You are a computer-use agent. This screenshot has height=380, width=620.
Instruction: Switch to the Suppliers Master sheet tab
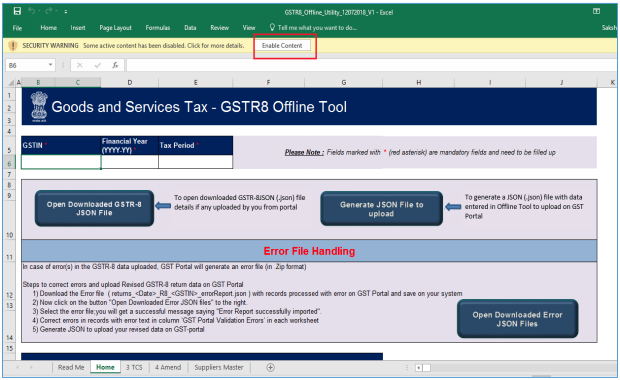[219, 367]
